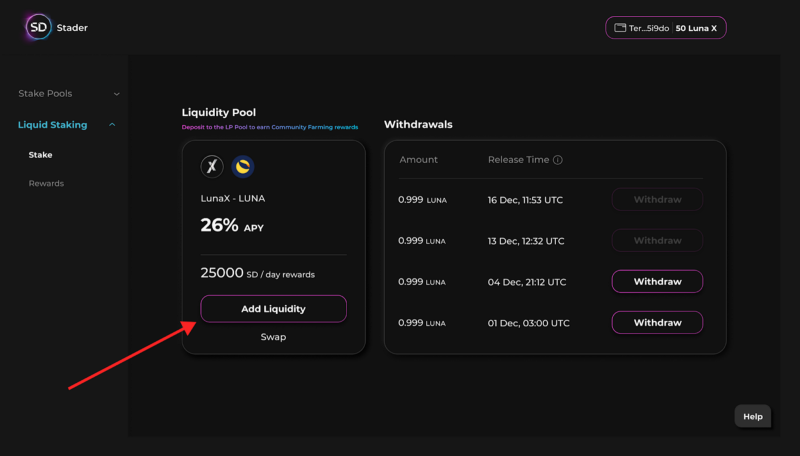Screen dimensions: 800x456
Task: Expand the Stake Pools menu
Action: pyautogui.click(x=69, y=93)
